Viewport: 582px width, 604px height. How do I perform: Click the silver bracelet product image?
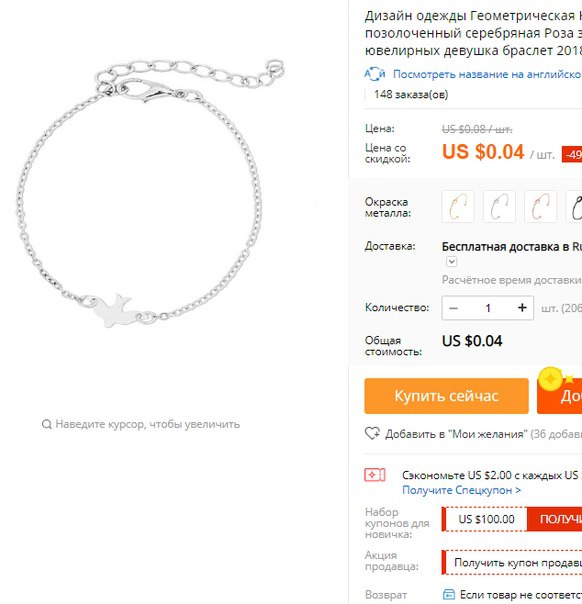pos(151,194)
